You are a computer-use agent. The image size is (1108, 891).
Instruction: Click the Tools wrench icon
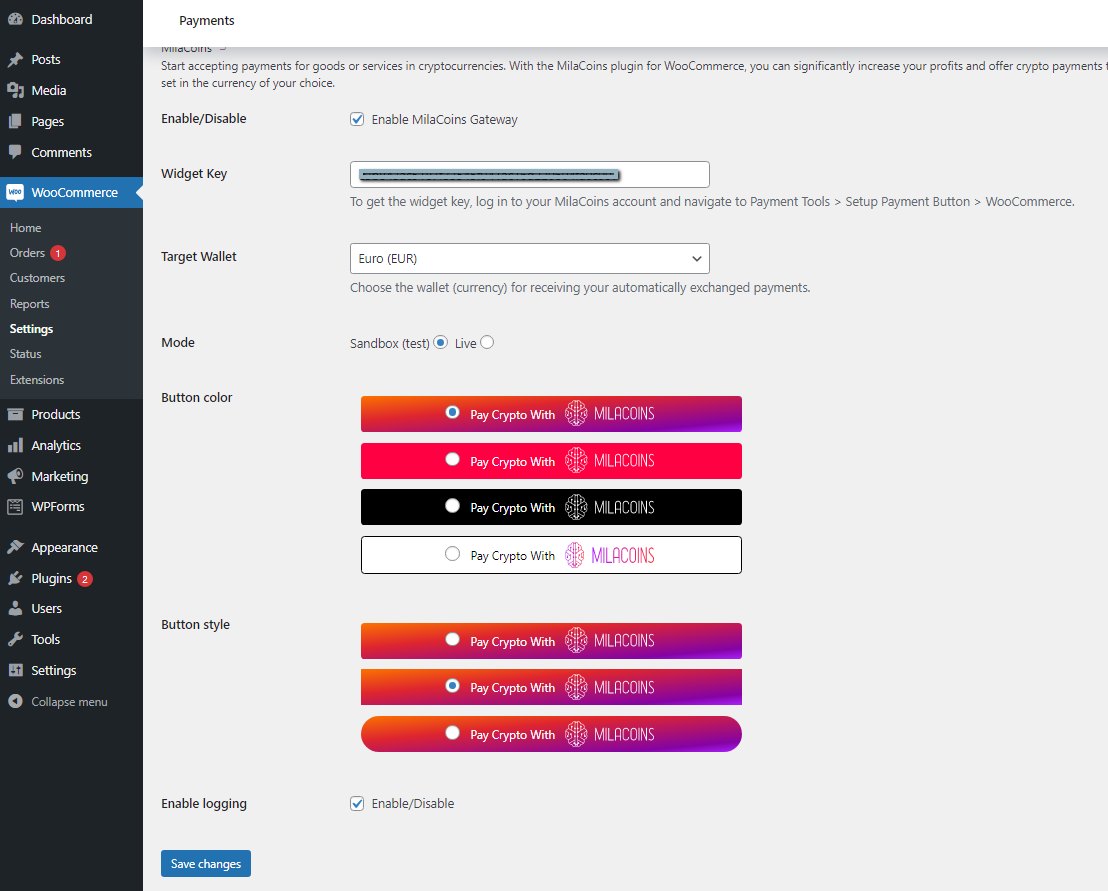[x=15, y=639]
